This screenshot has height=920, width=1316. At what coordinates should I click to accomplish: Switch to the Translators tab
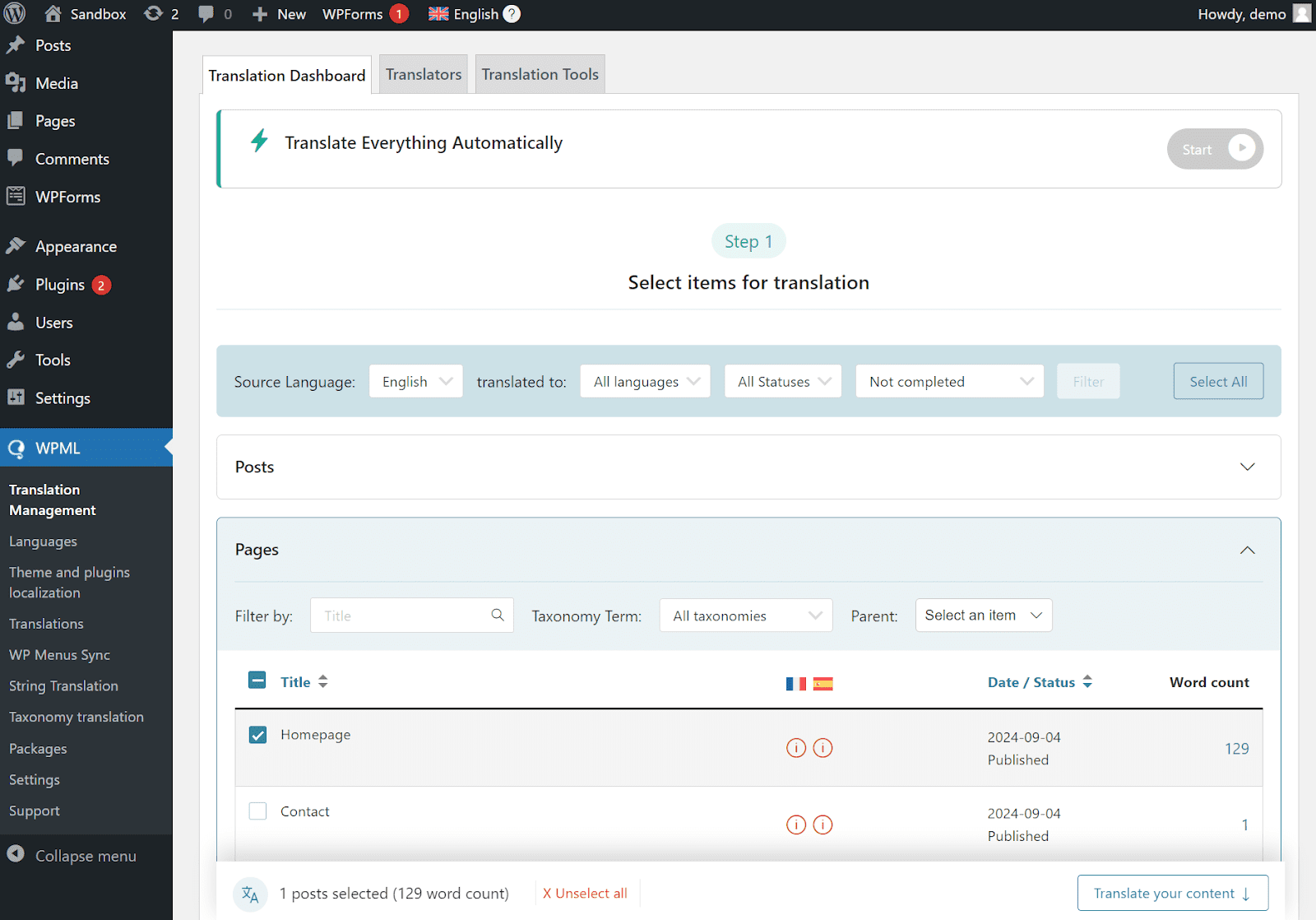[423, 74]
